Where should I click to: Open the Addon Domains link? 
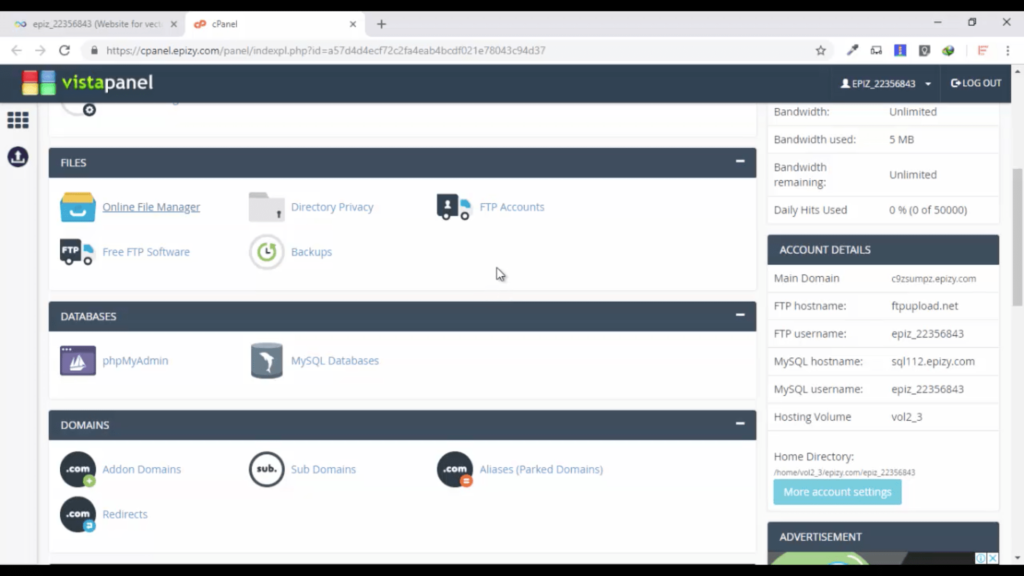coord(141,470)
